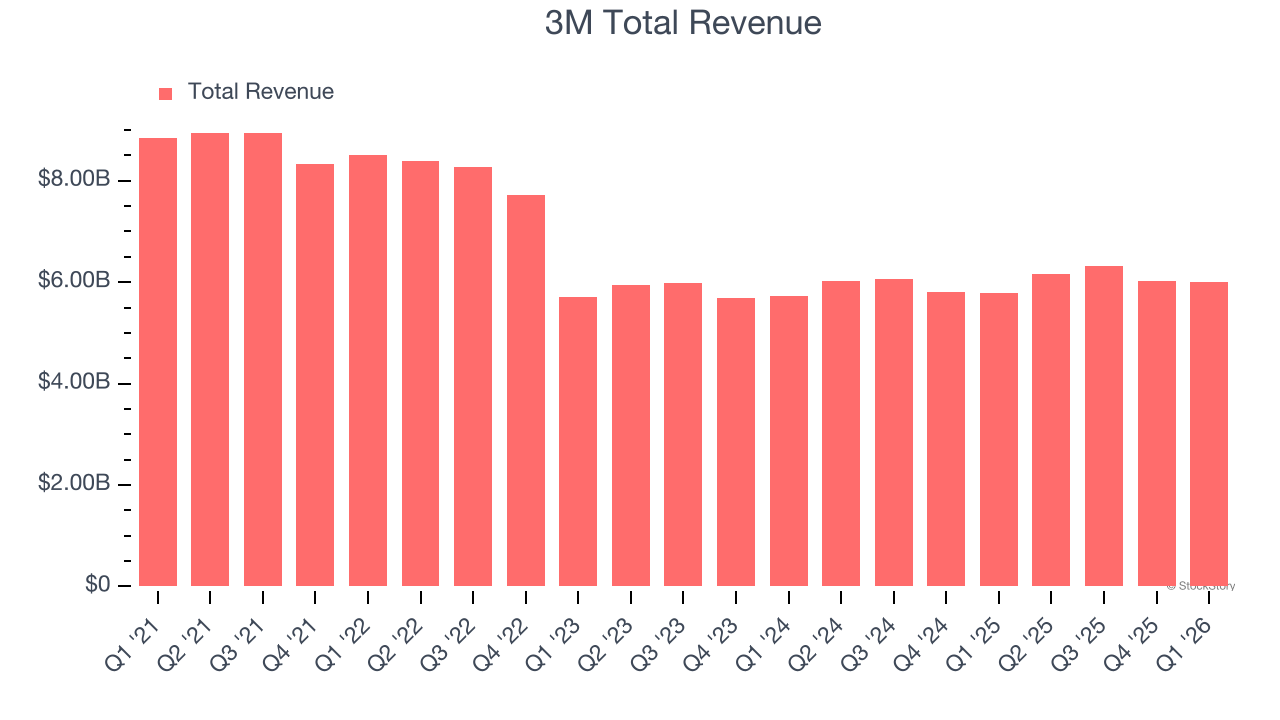Click the $0 y-axis label
1280x720 pixels.
(97, 585)
